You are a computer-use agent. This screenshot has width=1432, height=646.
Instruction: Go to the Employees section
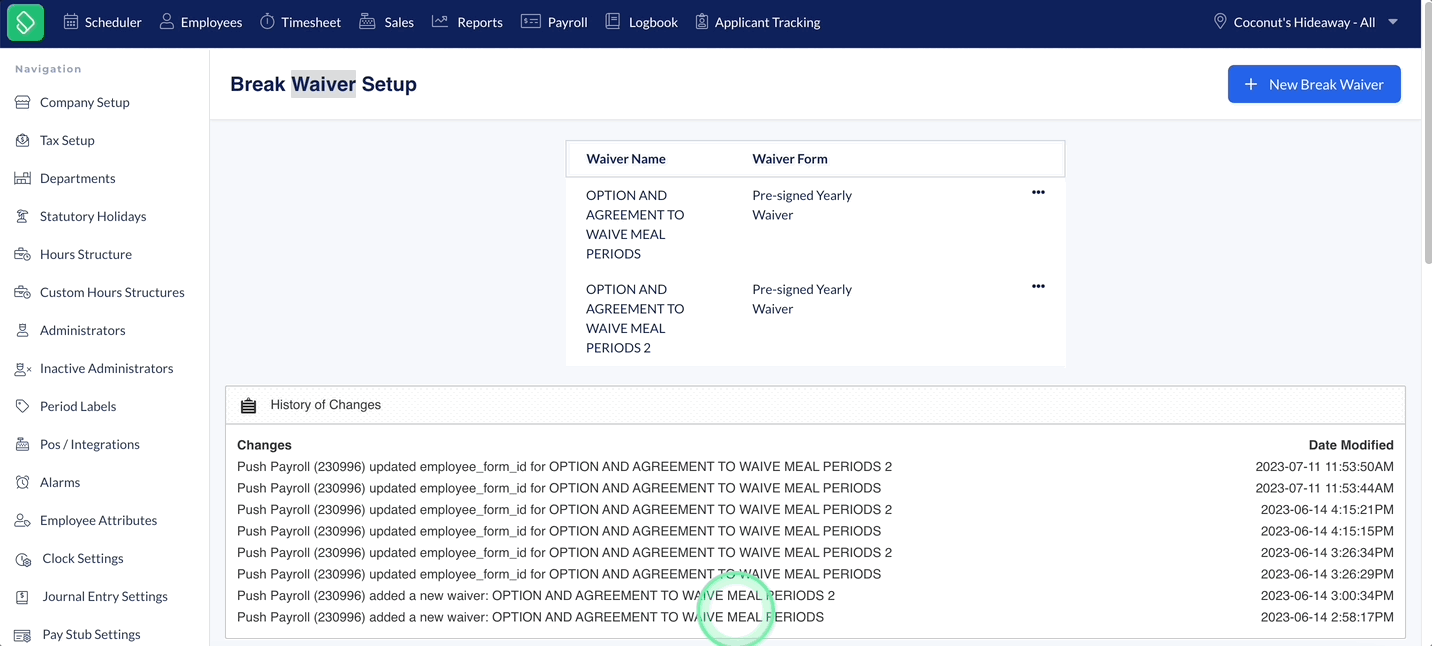(200, 21)
